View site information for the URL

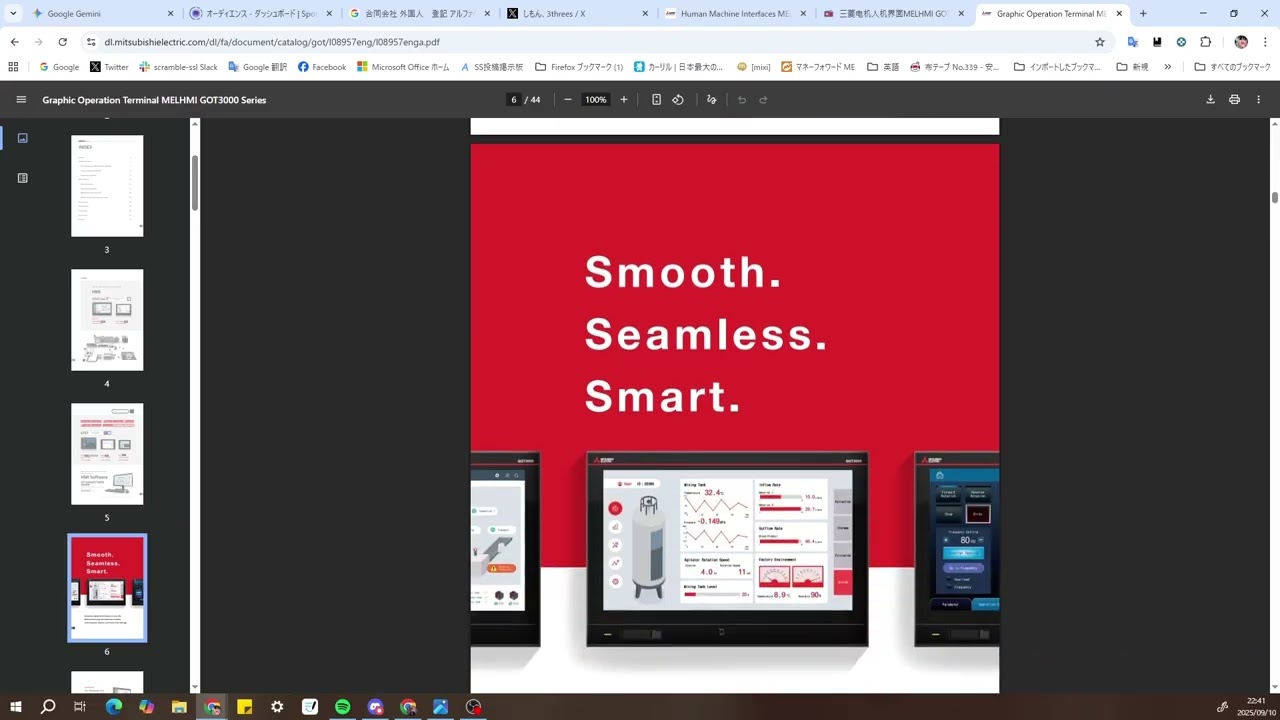(91, 42)
